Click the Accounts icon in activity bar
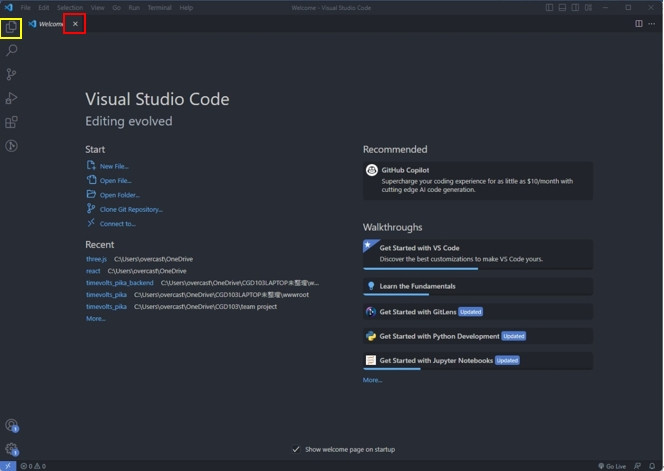 [12, 425]
